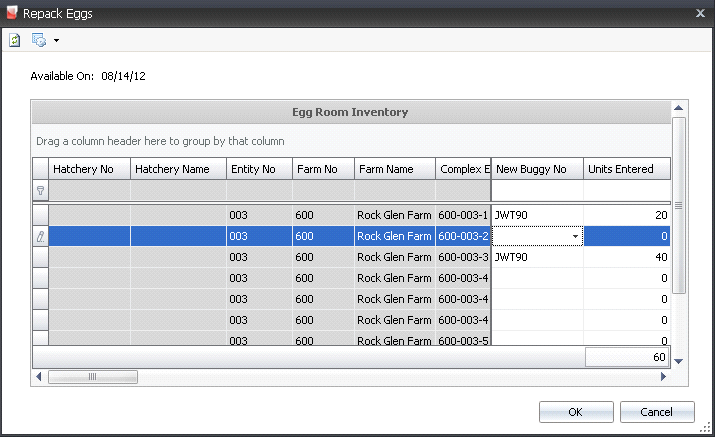Sort by the Hatchery No column header
715x437 pixels.
(89, 169)
